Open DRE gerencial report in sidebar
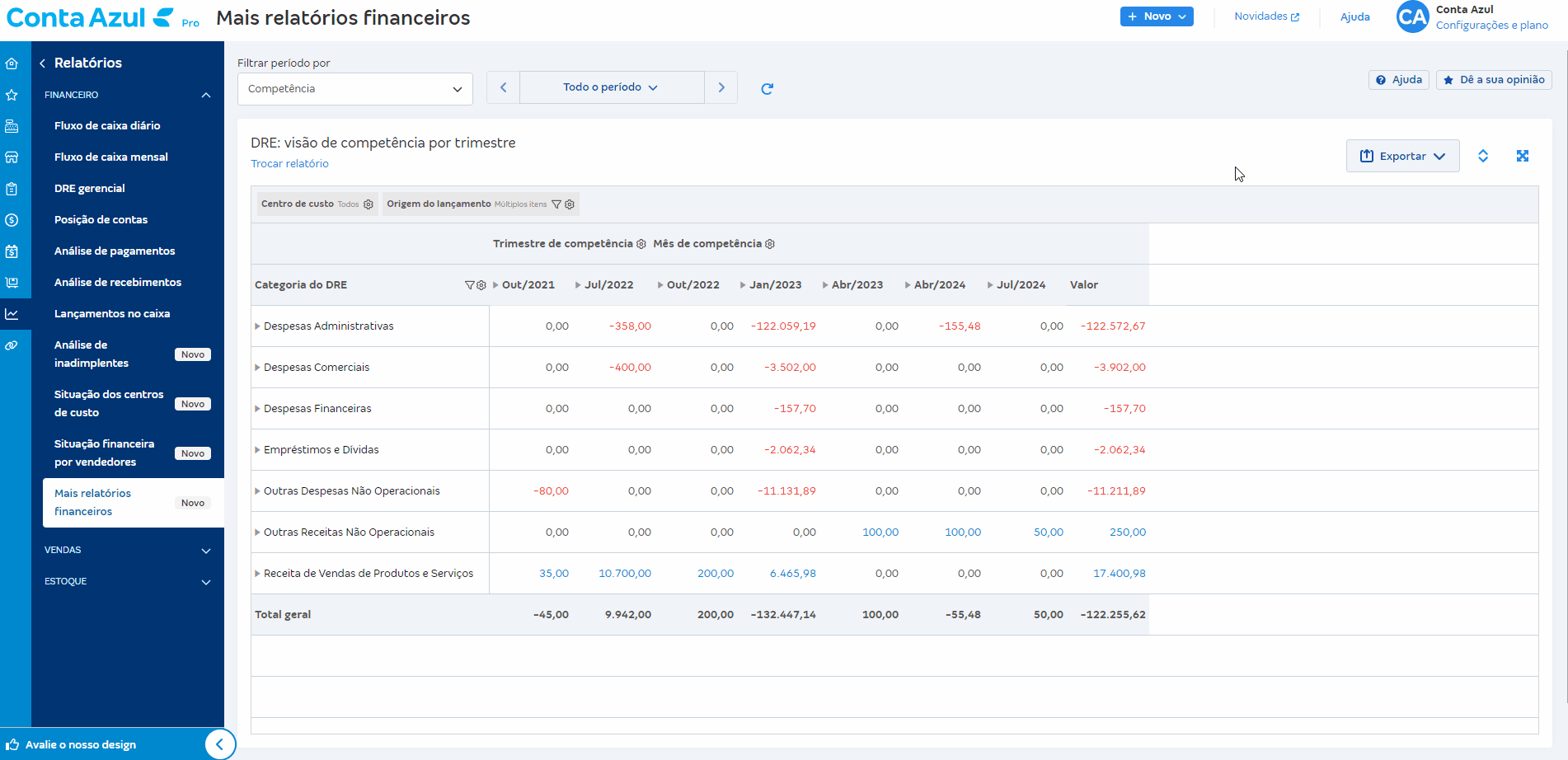Viewport: 1568px width, 760px height. (90, 189)
